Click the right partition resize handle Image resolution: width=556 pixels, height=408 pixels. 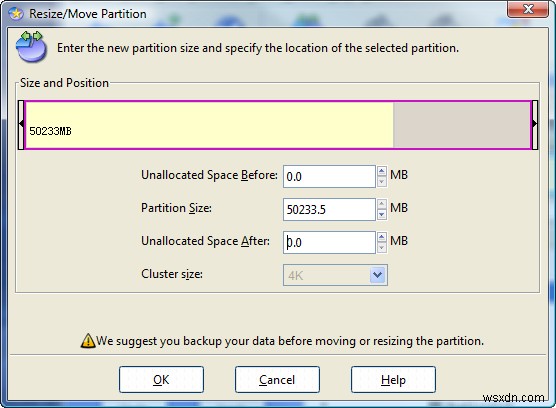pyautogui.click(x=535, y=125)
